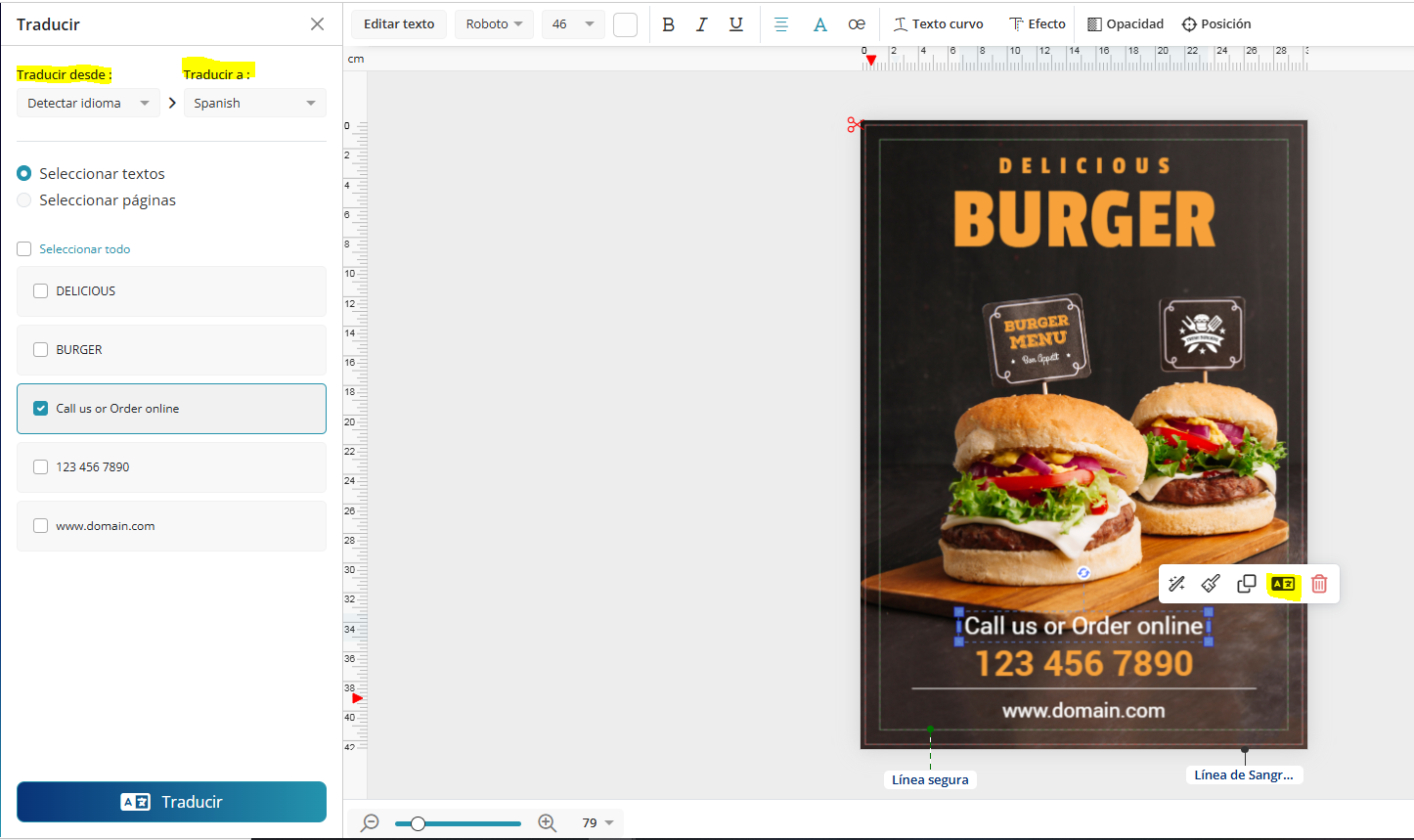The width and height of the screenshot is (1414, 840).
Task: Choose the Seleccionar páginas radio option
Action: tap(24, 200)
